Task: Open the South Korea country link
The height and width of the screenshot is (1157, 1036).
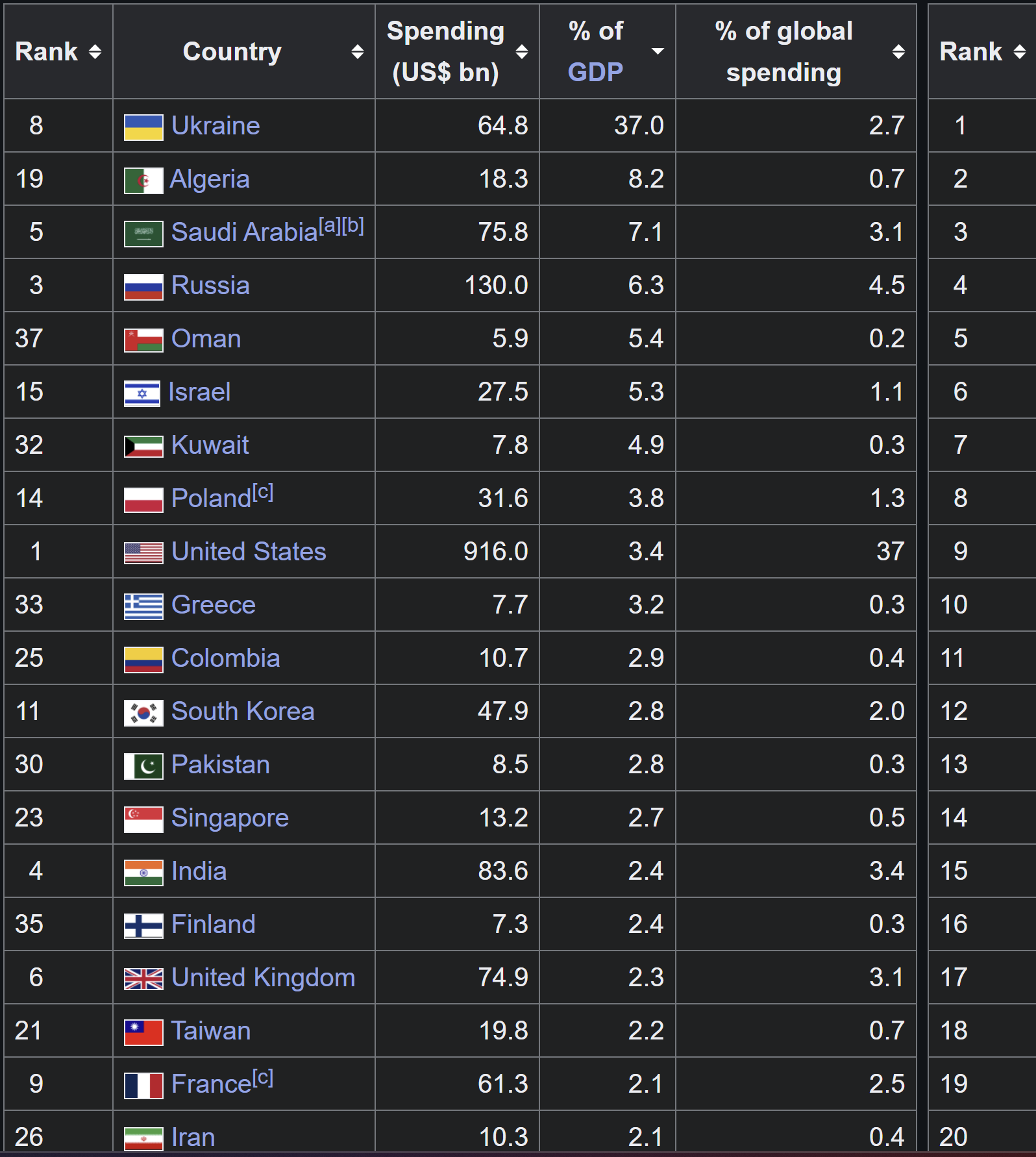Action: tap(243, 712)
